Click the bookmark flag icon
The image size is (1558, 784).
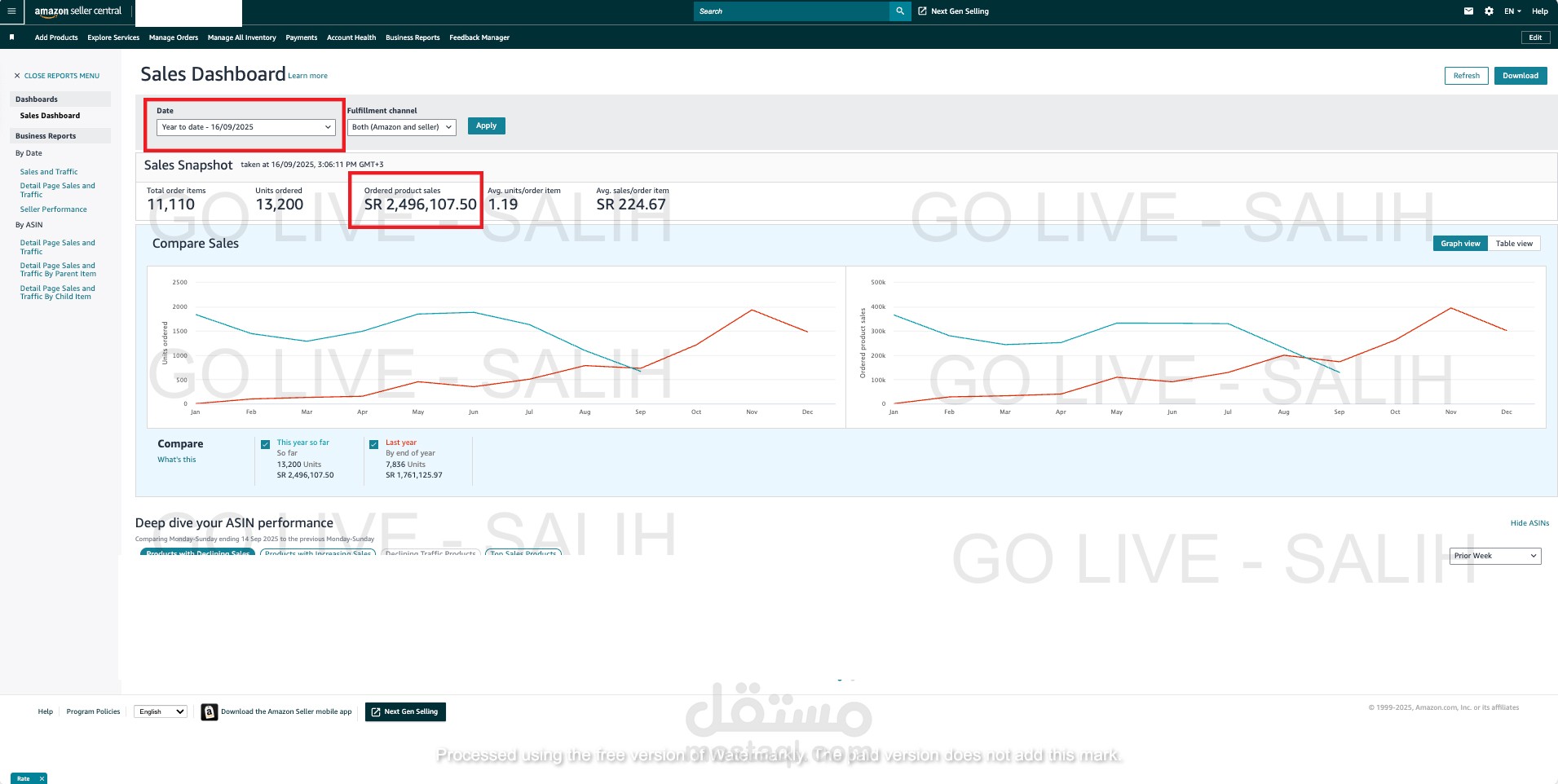(11, 37)
